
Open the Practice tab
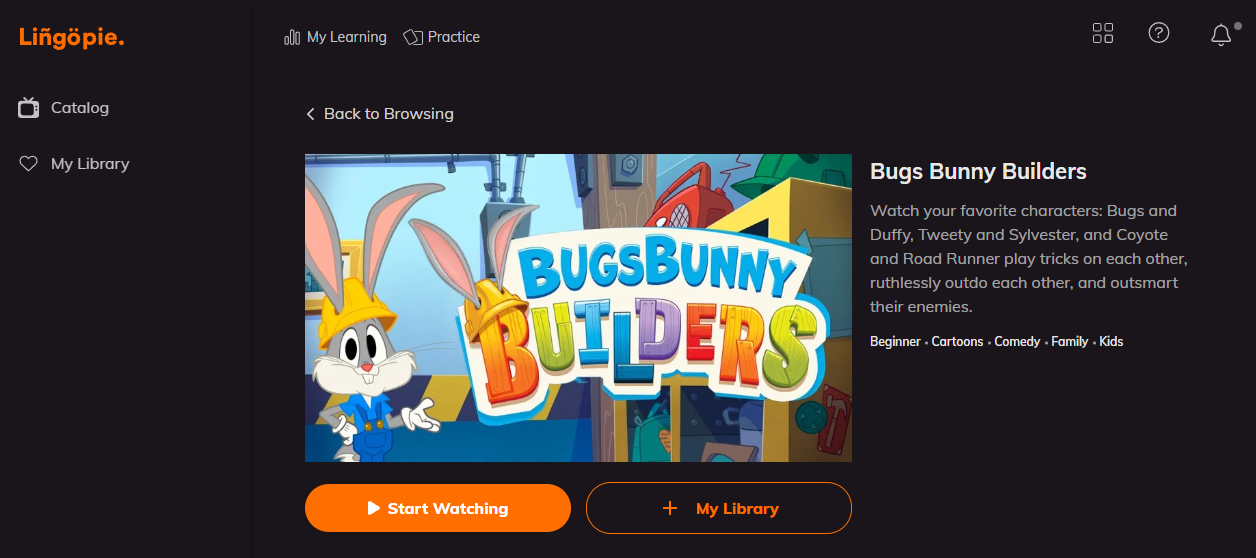[441, 37]
